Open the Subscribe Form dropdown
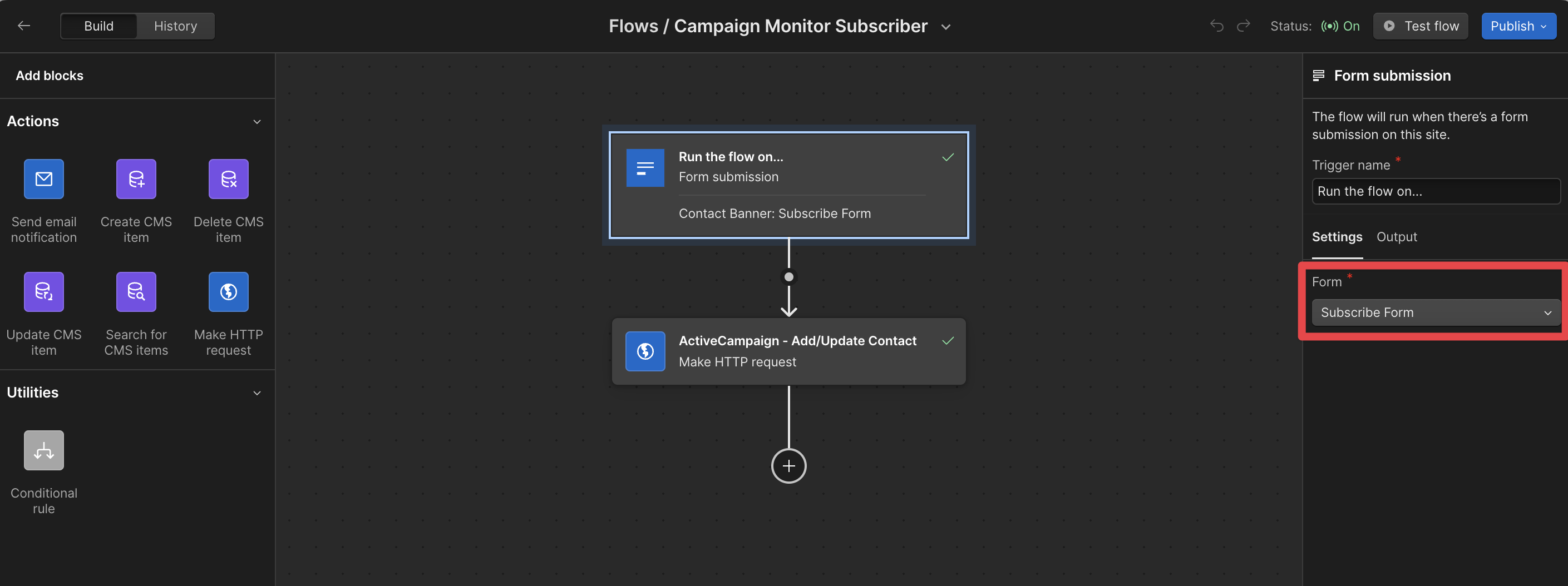 click(1436, 312)
